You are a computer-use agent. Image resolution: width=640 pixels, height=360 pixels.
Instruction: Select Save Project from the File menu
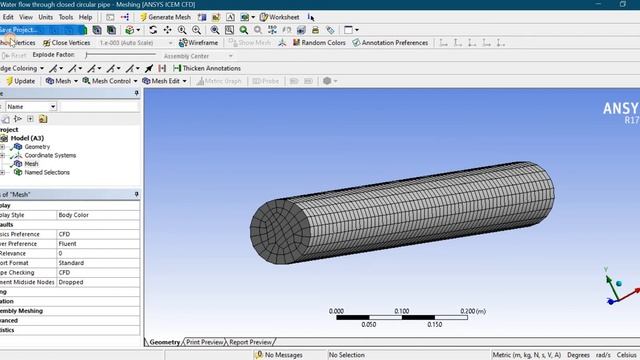(x=43, y=30)
